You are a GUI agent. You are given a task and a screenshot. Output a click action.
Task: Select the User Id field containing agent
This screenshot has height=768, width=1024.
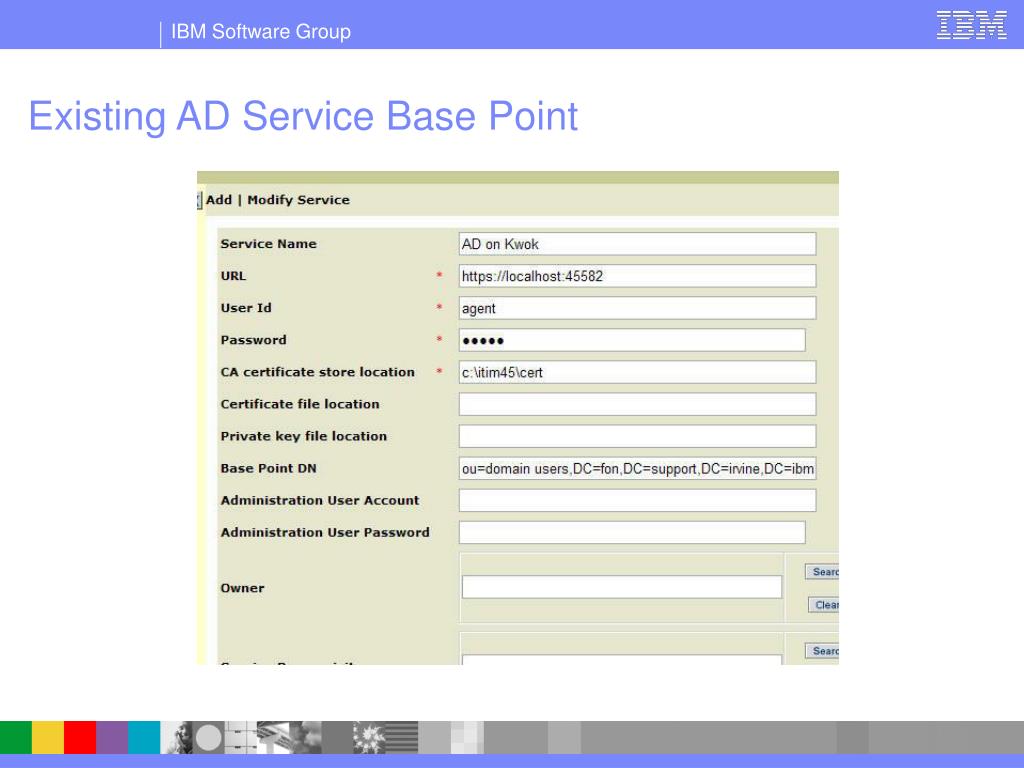tap(637, 308)
